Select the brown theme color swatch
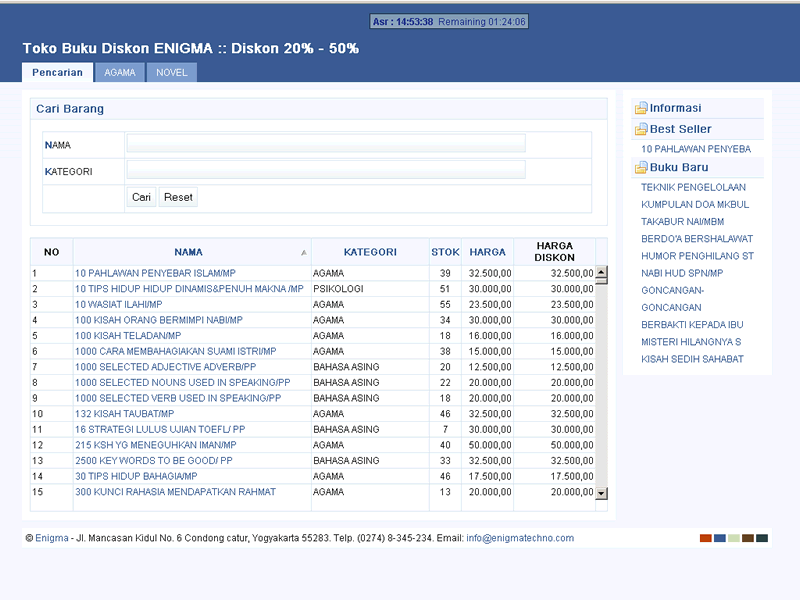Screen dimensions: 800x600 (748, 538)
